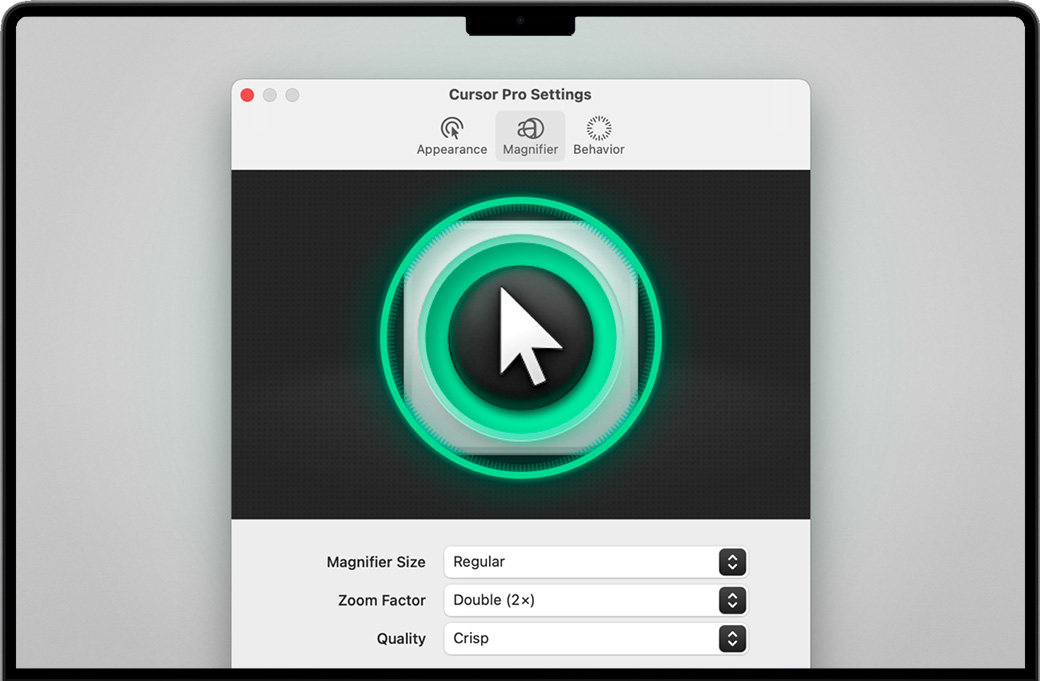Click the red close window button
Image resolution: width=1040 pixels, height=681 pixels.
(247, 95)
